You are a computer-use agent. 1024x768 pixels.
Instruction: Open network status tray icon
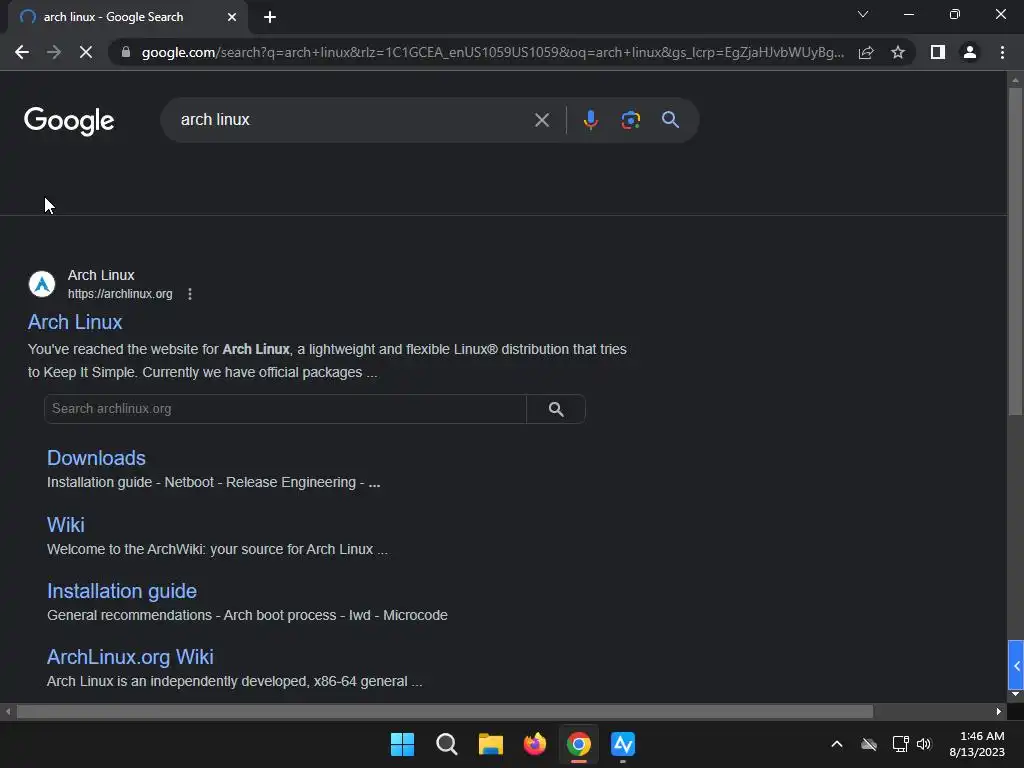click(x=901, y=744)
